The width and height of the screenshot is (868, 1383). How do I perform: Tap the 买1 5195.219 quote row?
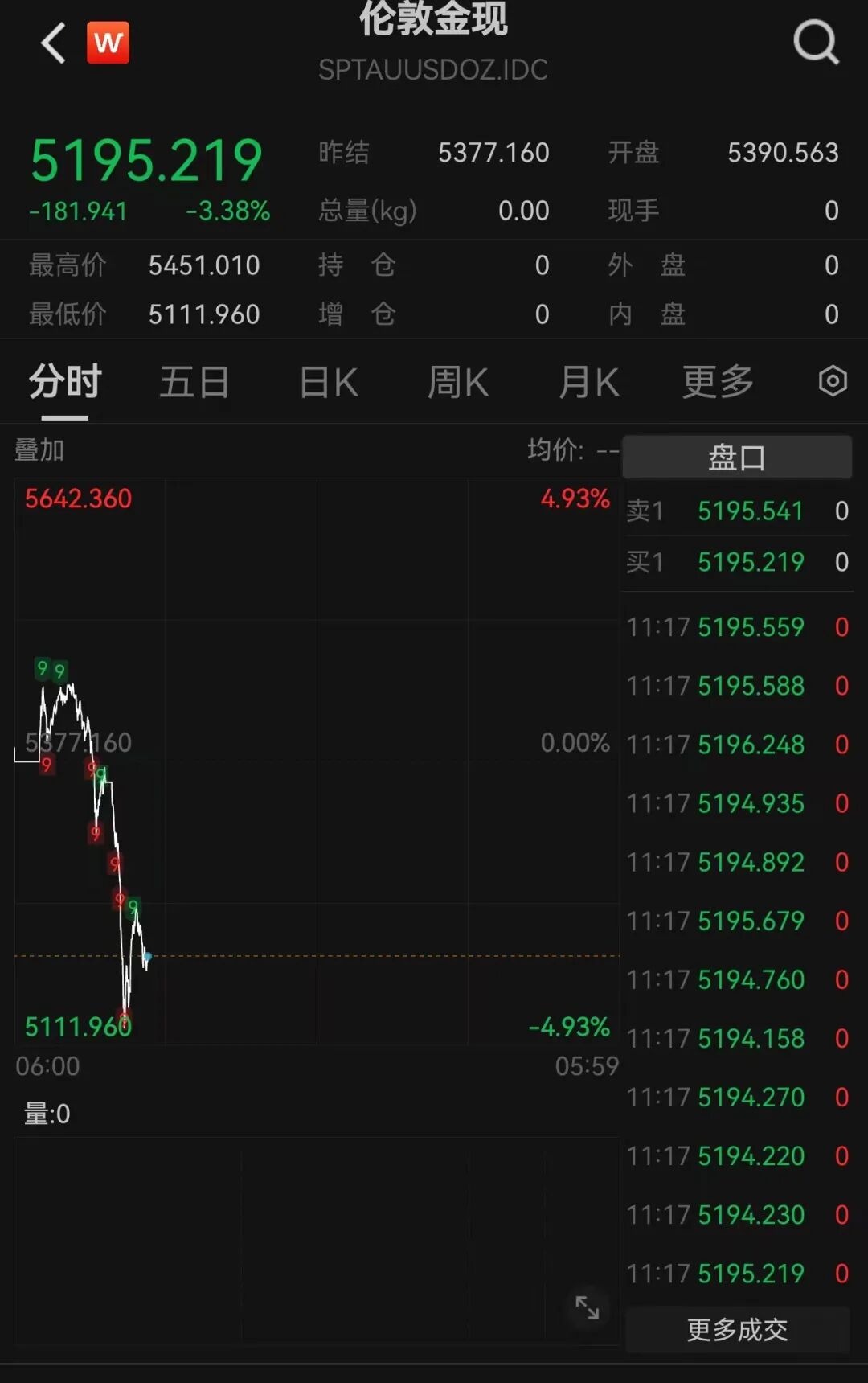pos(737,561)
